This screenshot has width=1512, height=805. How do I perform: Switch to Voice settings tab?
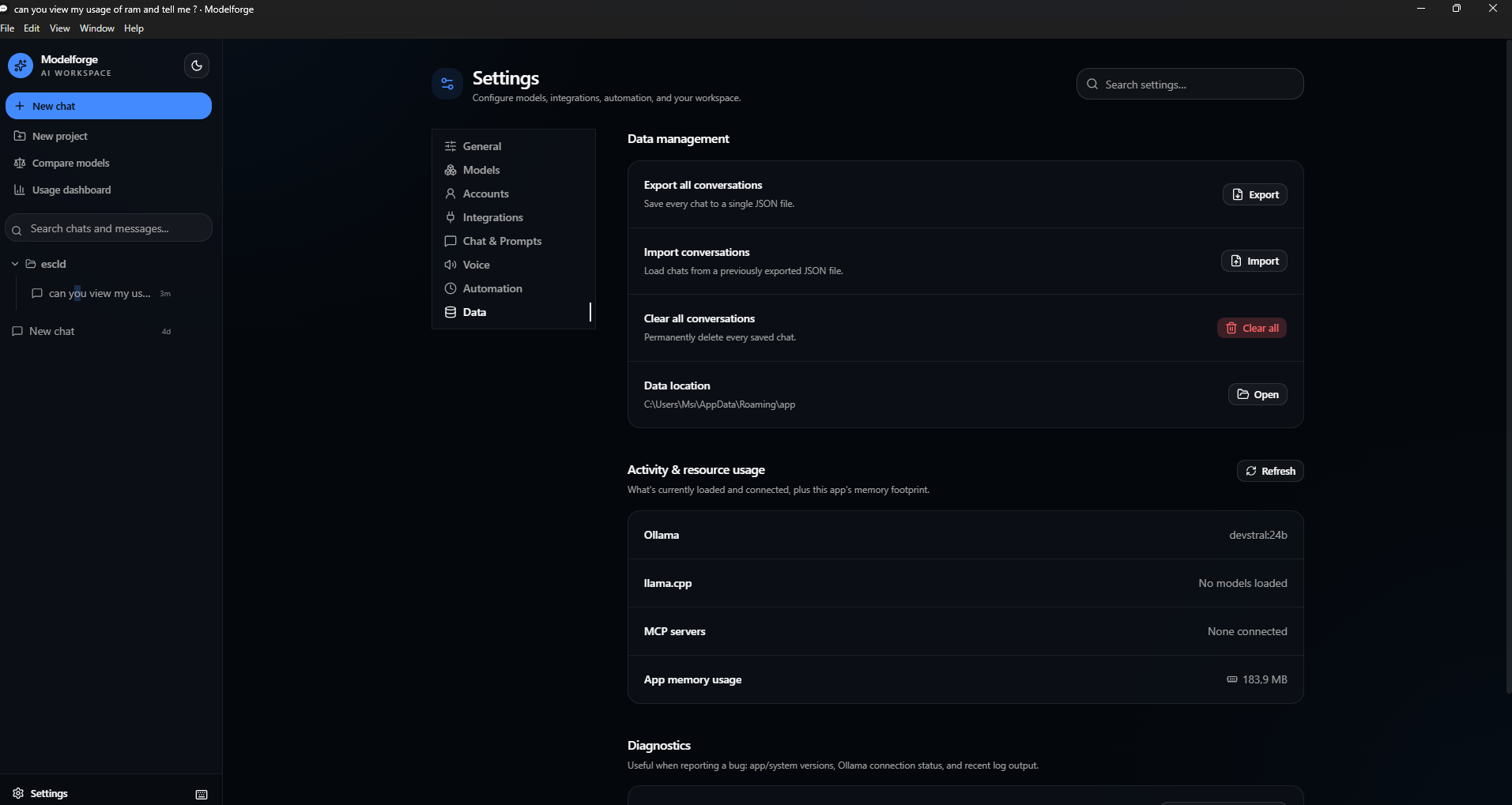513,265
